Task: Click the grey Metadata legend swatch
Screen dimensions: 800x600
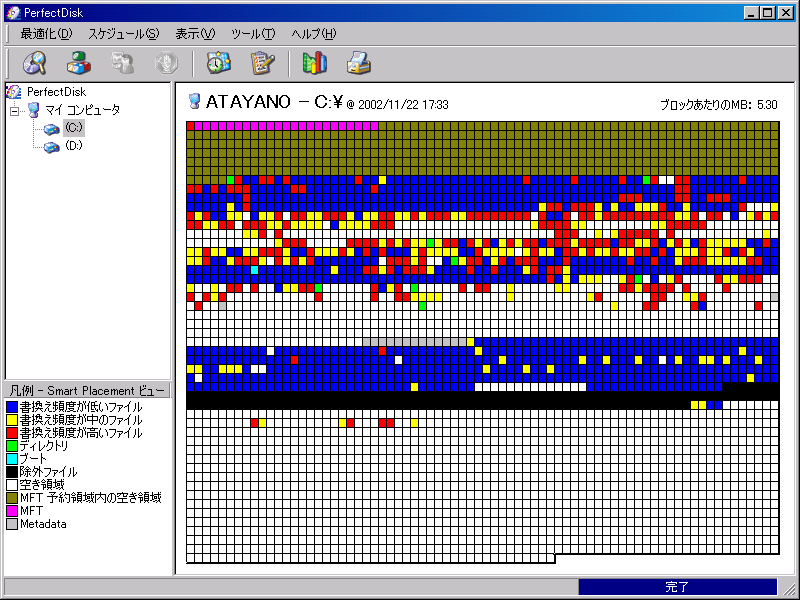Action: pos(12,524)
